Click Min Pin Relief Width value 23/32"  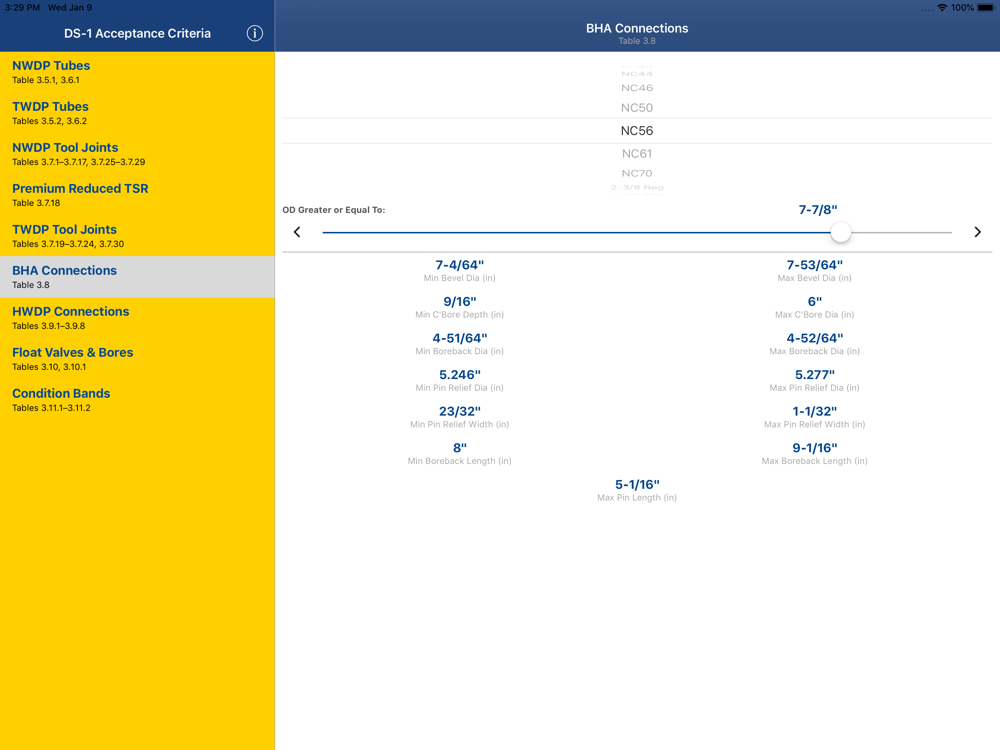(x=459, y=411)
